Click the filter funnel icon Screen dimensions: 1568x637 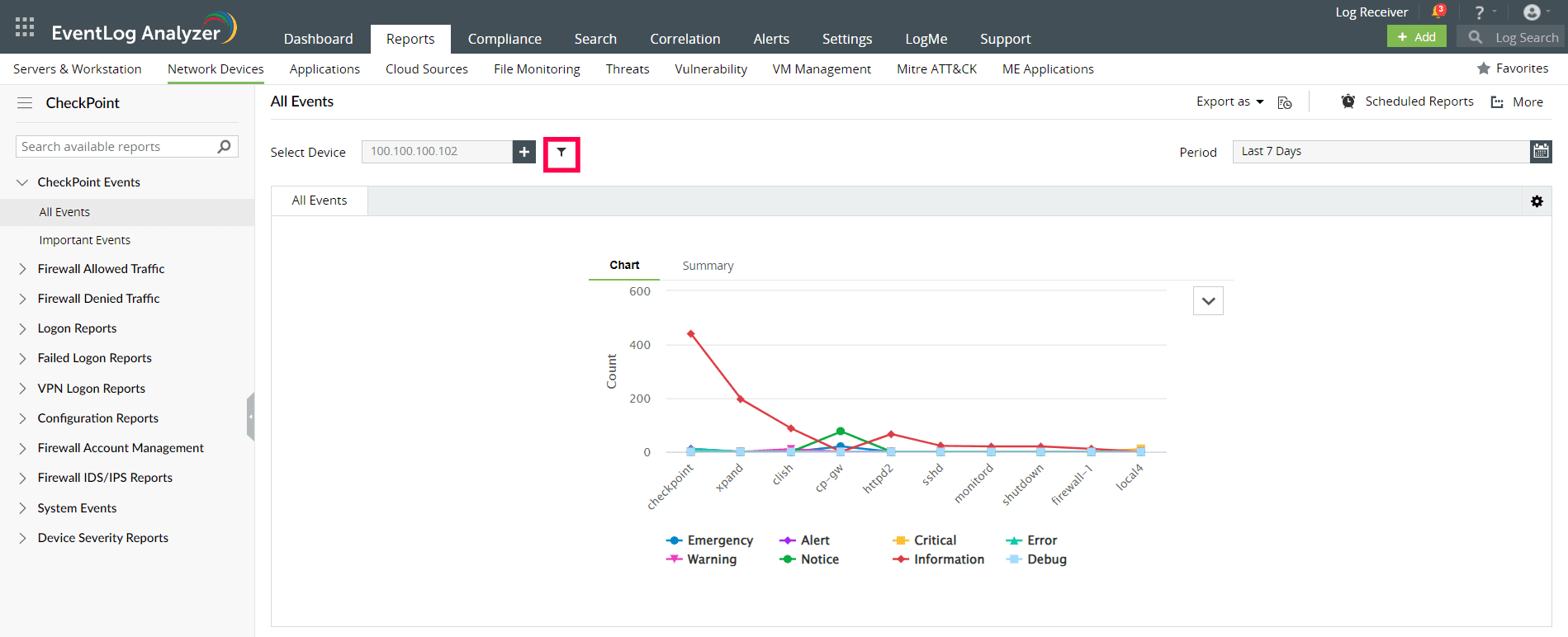(561, 153)
